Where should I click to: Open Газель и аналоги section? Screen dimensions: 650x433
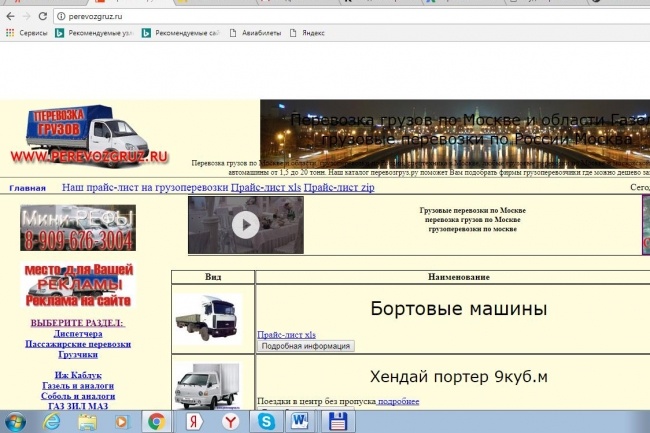click(x=78, y=385)
